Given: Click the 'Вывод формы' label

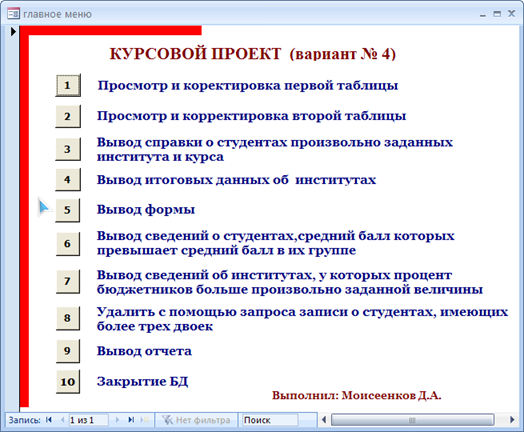Looking at the screenshot, I should [x=146, y=210].
